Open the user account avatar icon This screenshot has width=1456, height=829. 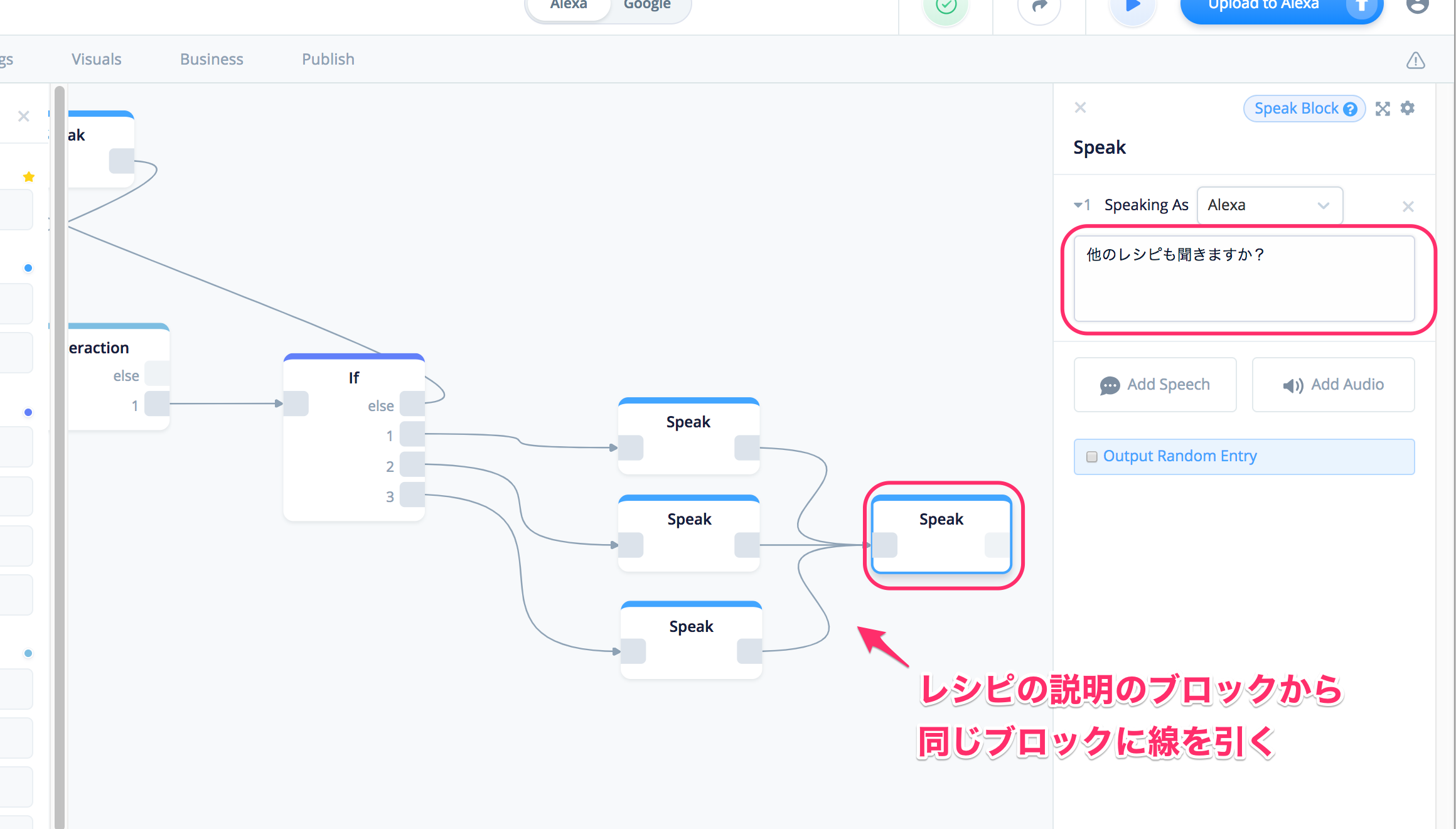click(x=1417, y=6)
